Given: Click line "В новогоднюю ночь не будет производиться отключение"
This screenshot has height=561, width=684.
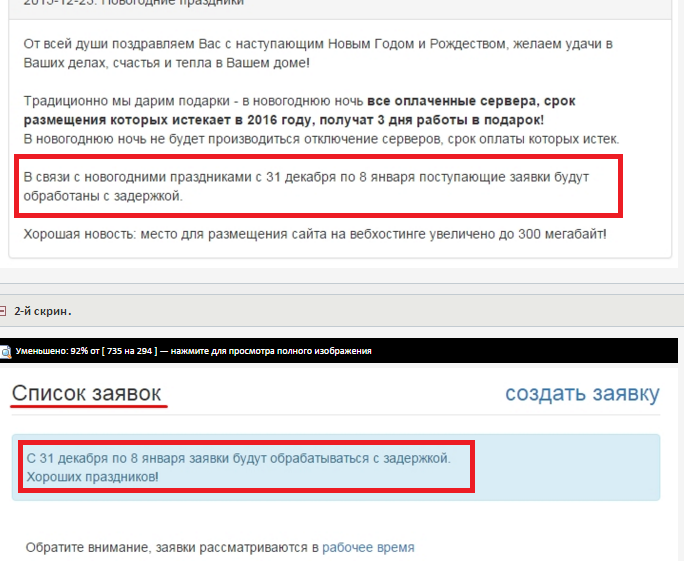Looking at the screenshot, I should click(x=321, y=139).
